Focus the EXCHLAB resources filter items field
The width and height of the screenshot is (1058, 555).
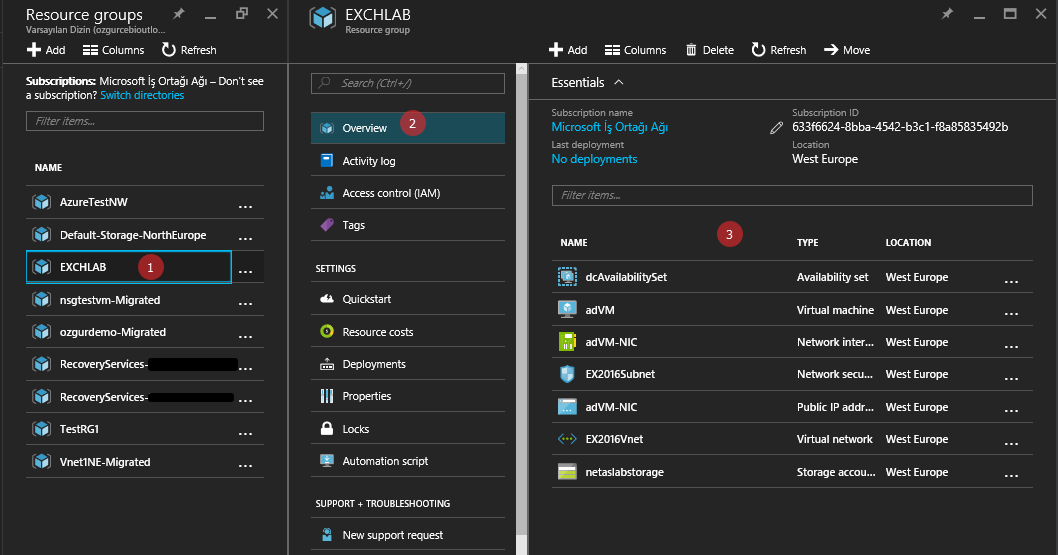pos(792,195)
